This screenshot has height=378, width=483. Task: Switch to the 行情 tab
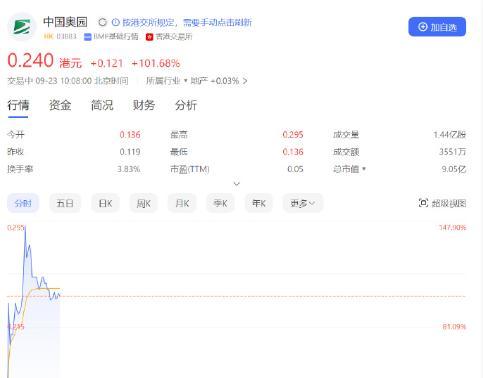18,105
